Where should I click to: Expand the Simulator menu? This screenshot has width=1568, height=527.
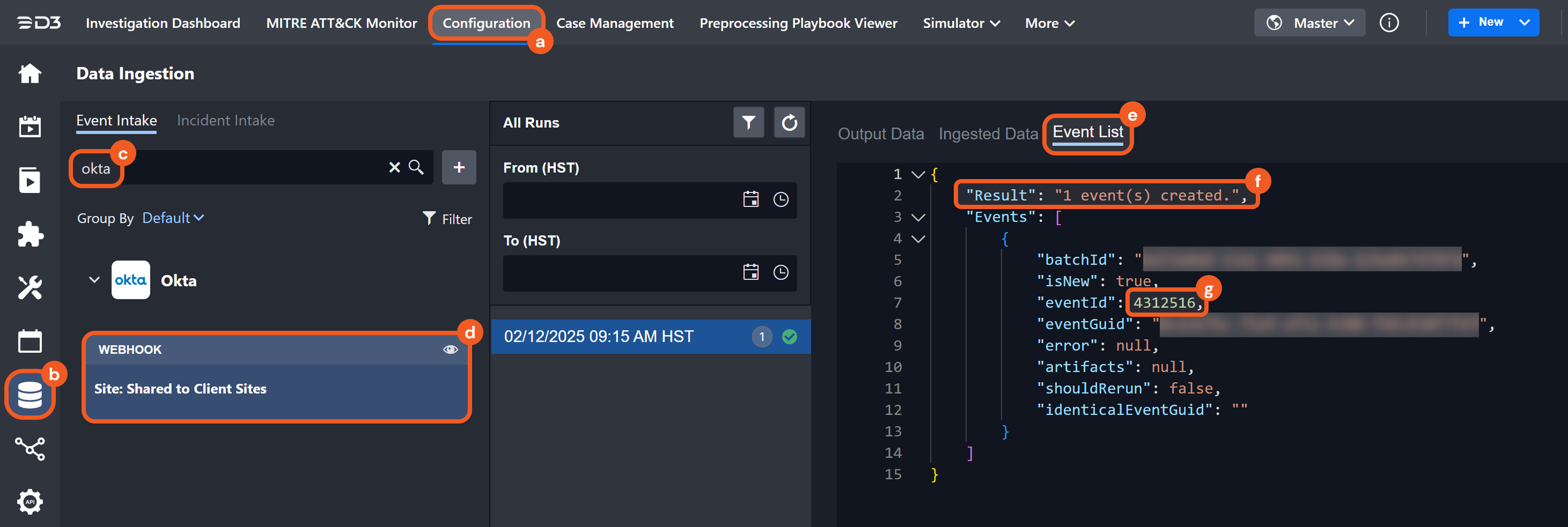pos(961,23)
